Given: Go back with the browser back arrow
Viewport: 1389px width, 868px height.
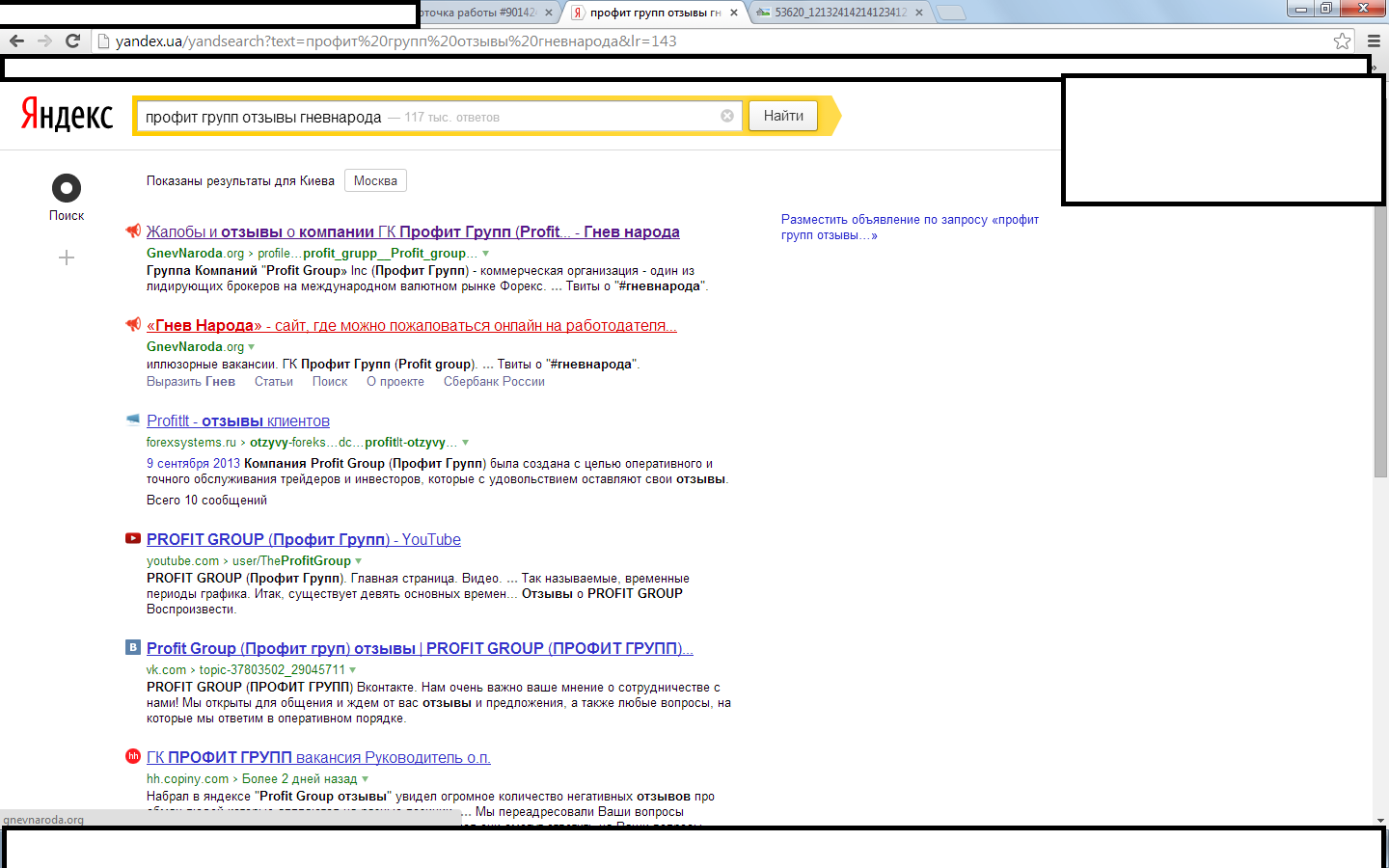Looking at the screenshot, I should pos(16,41).
